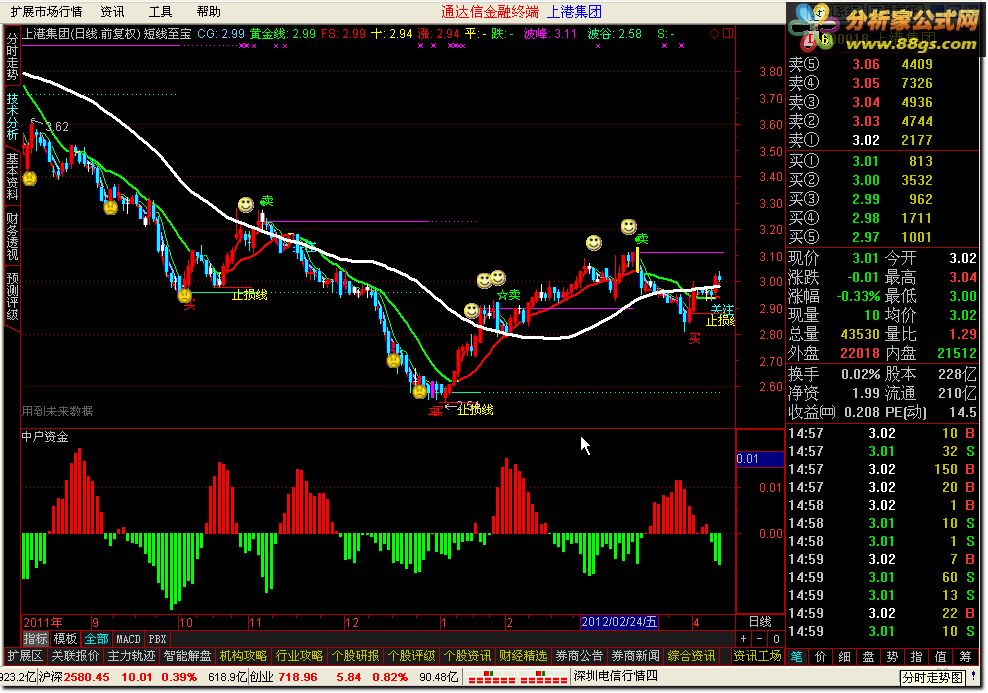Open the 预测评级 side tab
Image resolution: width=988 pixels, height=693 pixels.
click(x=12, y=295)
